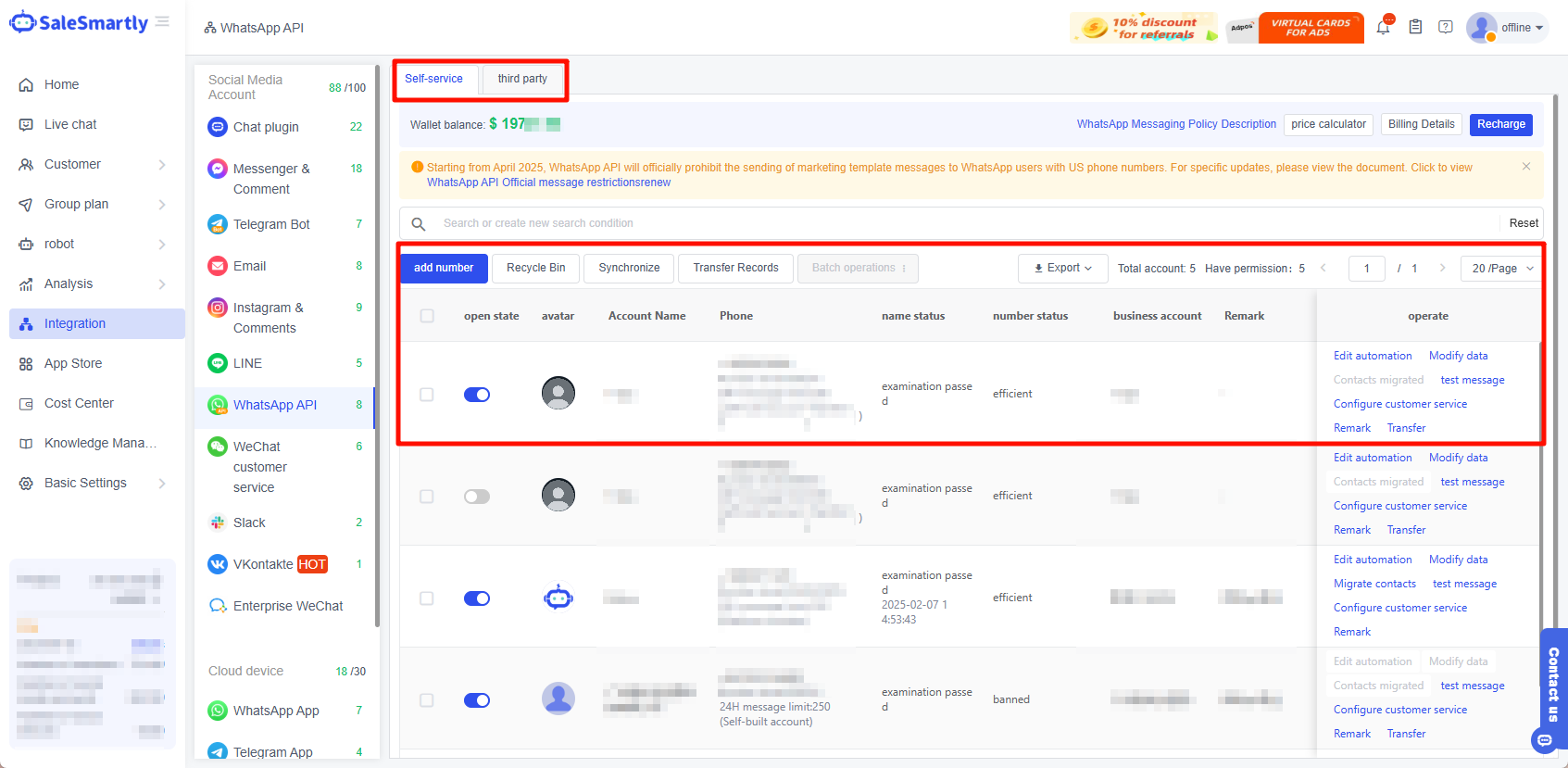Switch to the third party tab
The width and height of the screenshot is (1568, 768).
pyautogui.click(x=522, y=79)
